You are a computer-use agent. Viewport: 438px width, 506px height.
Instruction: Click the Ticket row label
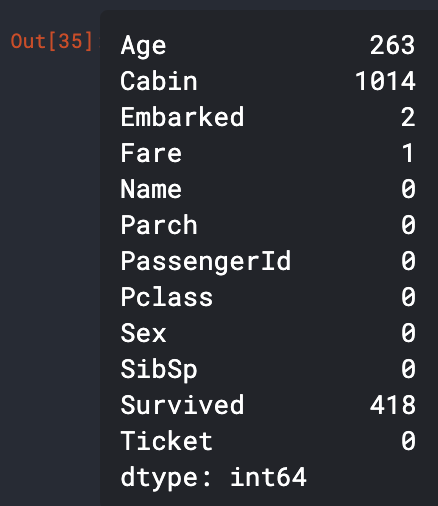(166, 441)
